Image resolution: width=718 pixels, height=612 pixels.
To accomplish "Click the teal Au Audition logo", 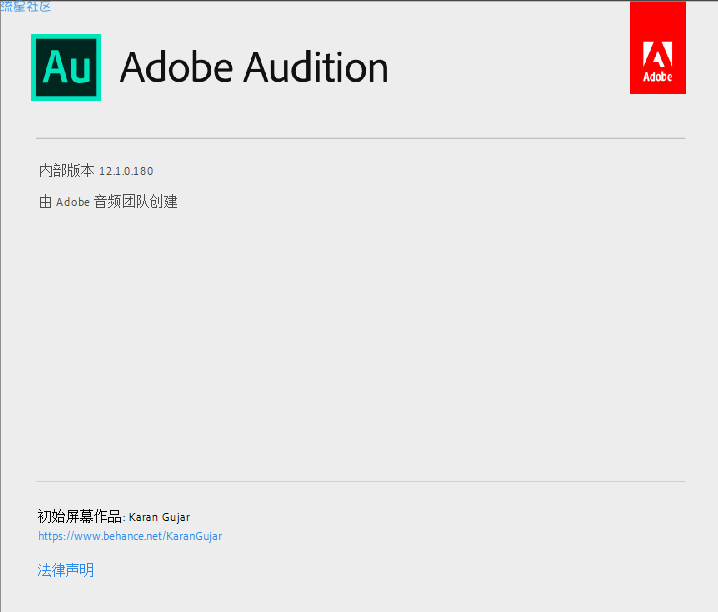I will (66, 67).
